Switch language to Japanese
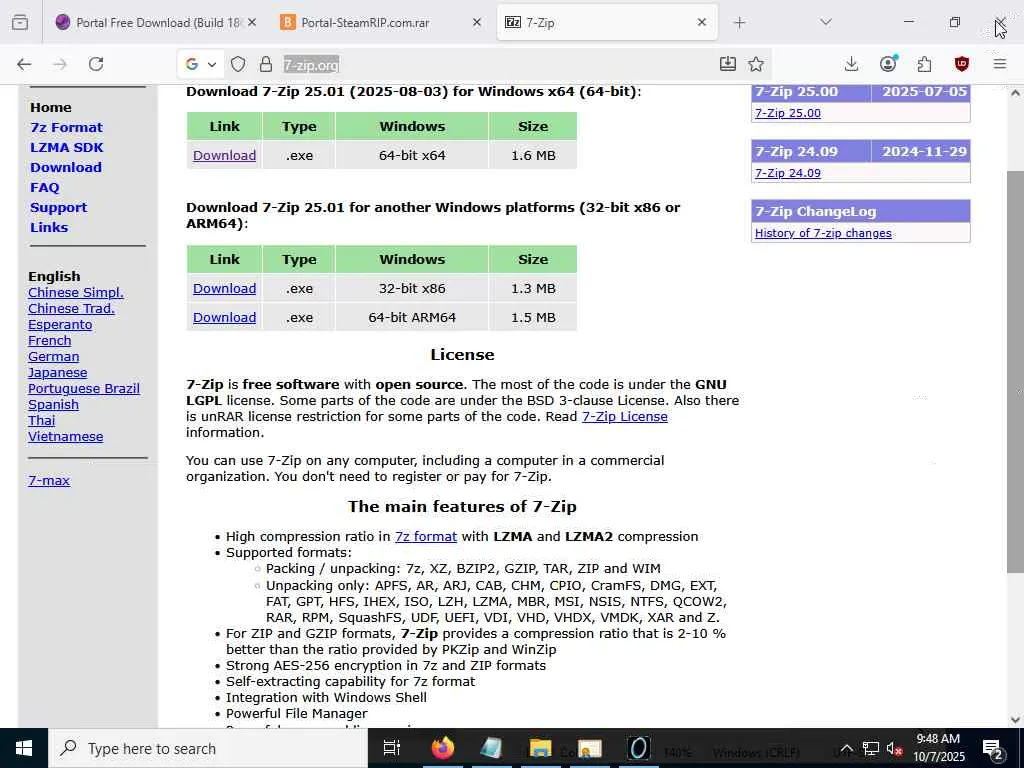The height and width of the screenshot is (768, 1024). click(57, 372)
